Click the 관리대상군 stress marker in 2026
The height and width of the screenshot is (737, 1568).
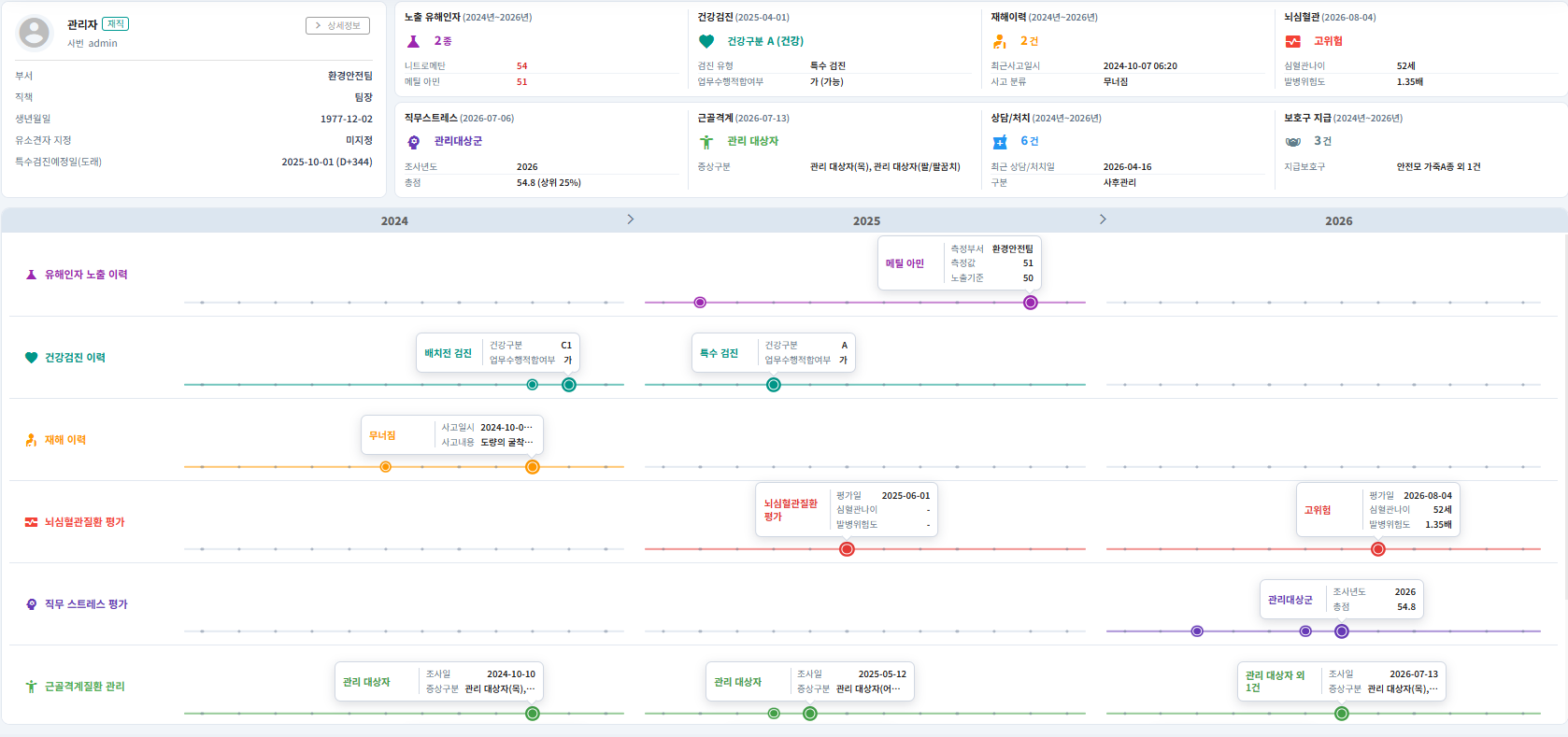tap(1342, 631)
